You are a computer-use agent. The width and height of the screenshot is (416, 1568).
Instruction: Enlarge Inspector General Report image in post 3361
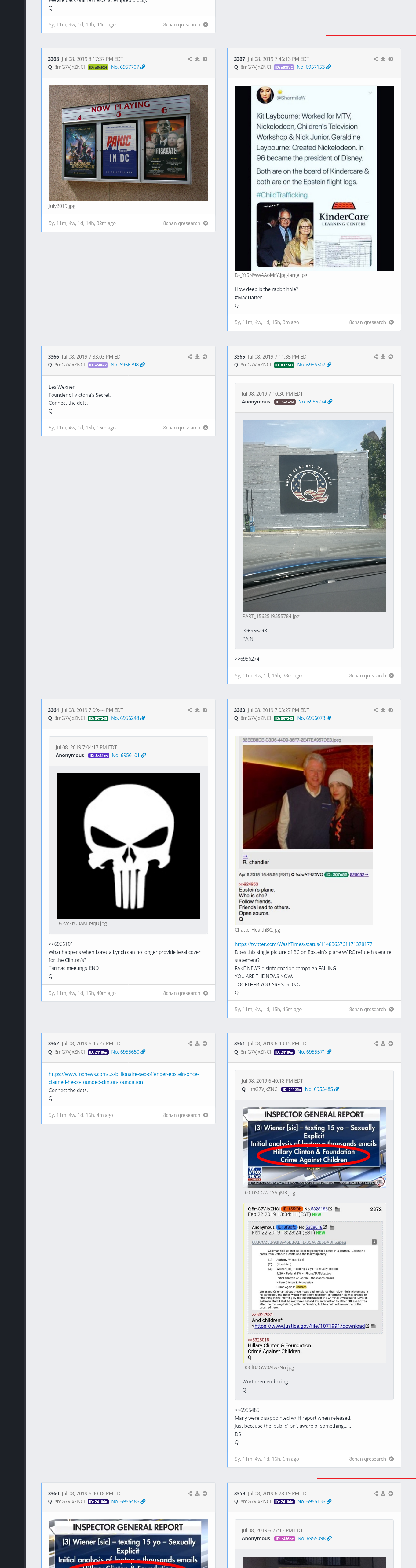pos(314,1147)
